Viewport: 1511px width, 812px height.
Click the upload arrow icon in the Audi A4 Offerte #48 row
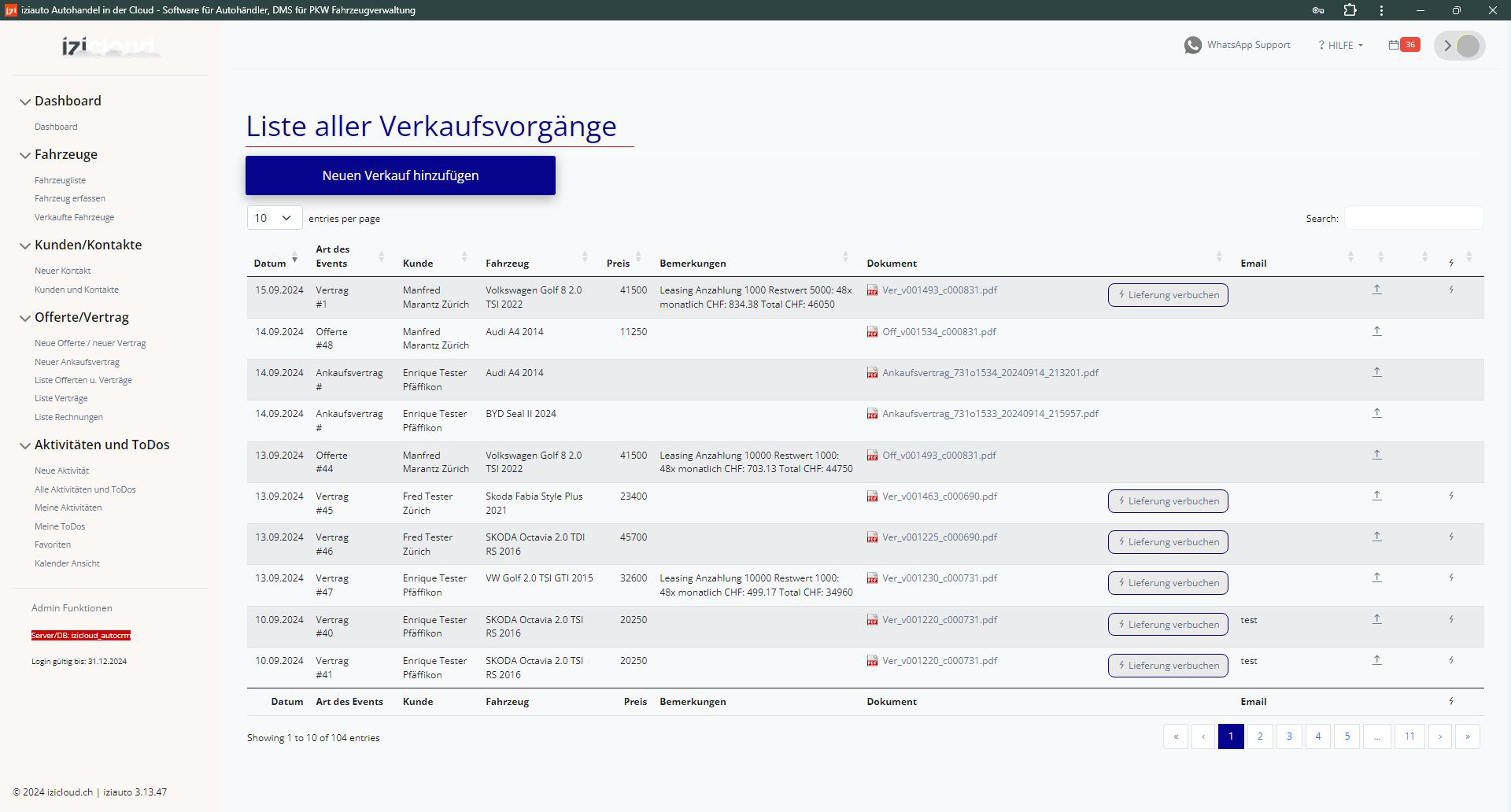click(x=1376, y=331)
